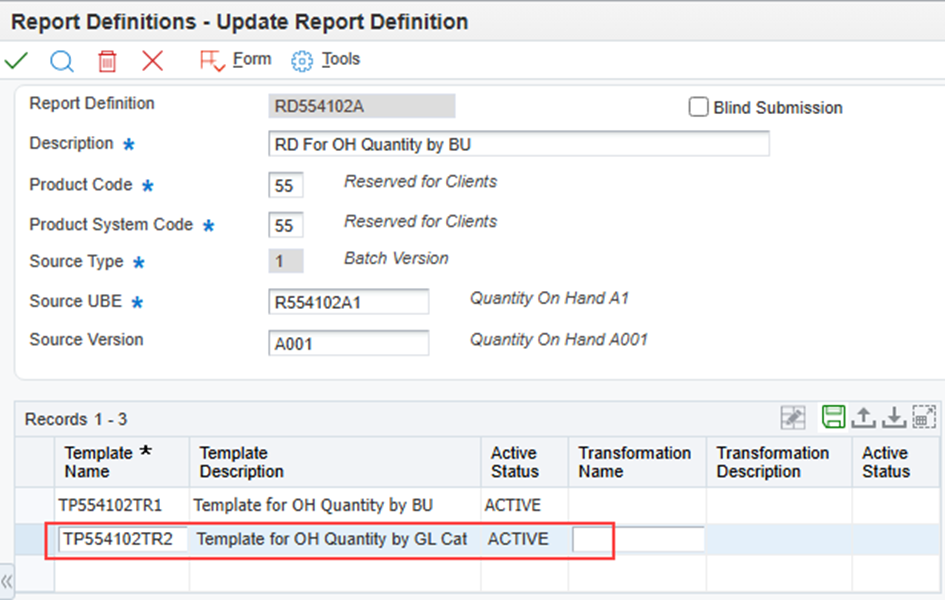The image size is (945, 600).
Task: Click the red X Cancel icon
Action: (152, 61)
